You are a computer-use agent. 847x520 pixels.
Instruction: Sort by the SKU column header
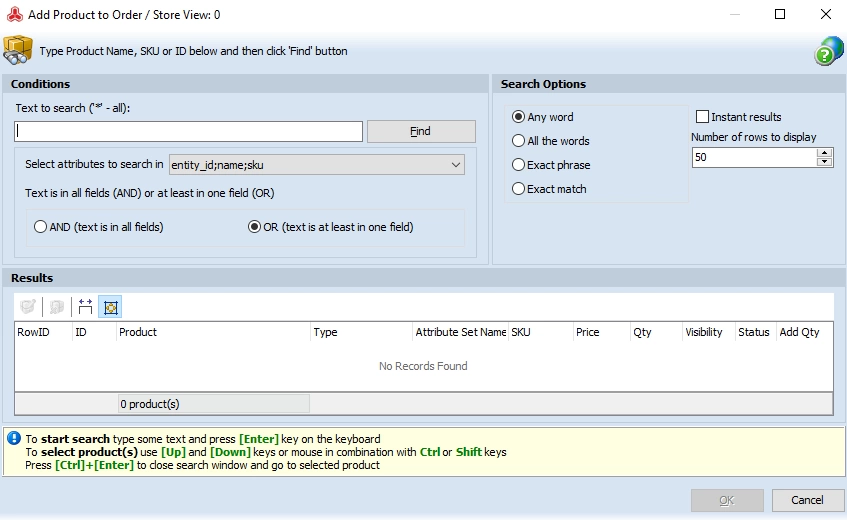tap(540, 332)
